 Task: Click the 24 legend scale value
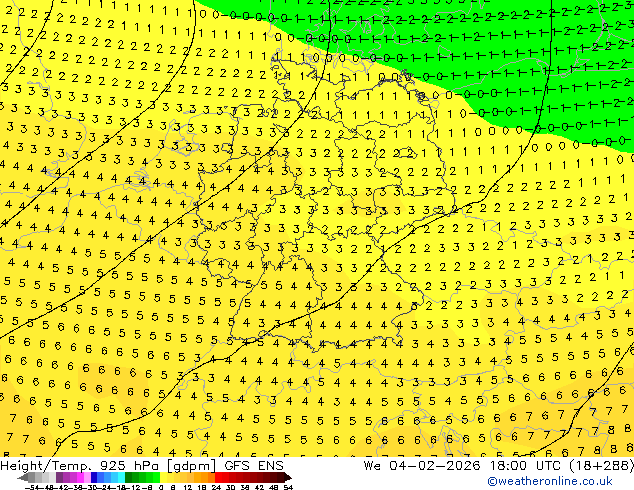pyautogui.click(x=216, y=488)
